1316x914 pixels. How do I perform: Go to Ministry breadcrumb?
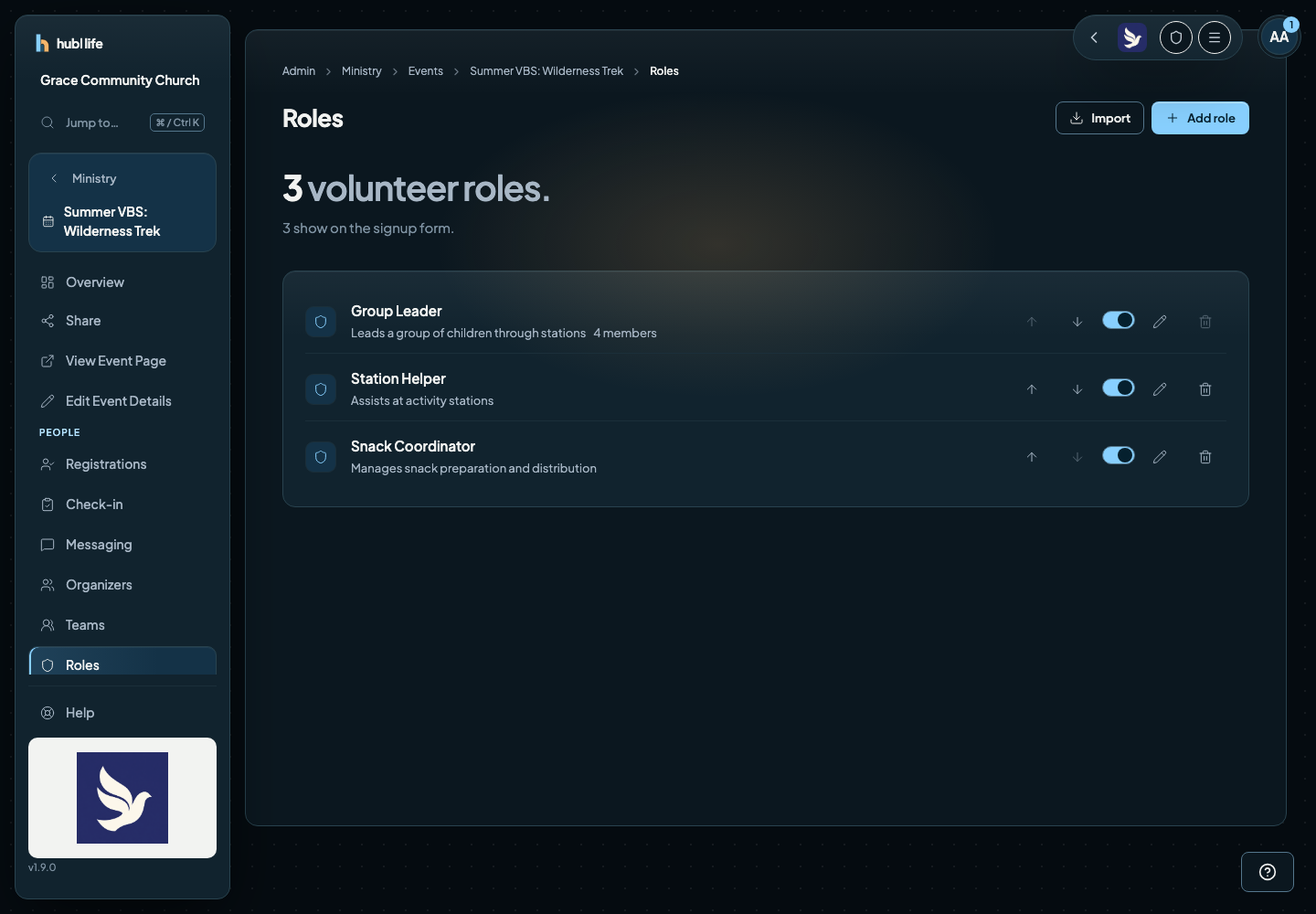tap(362, 71)
